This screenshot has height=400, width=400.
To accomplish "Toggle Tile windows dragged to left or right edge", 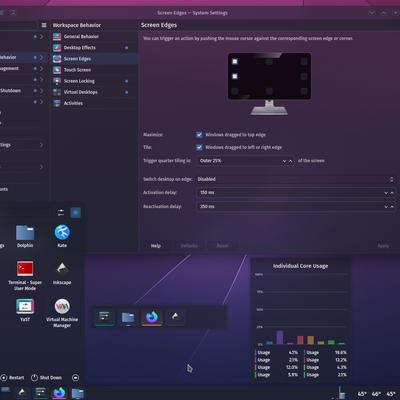I will (199, 147).
